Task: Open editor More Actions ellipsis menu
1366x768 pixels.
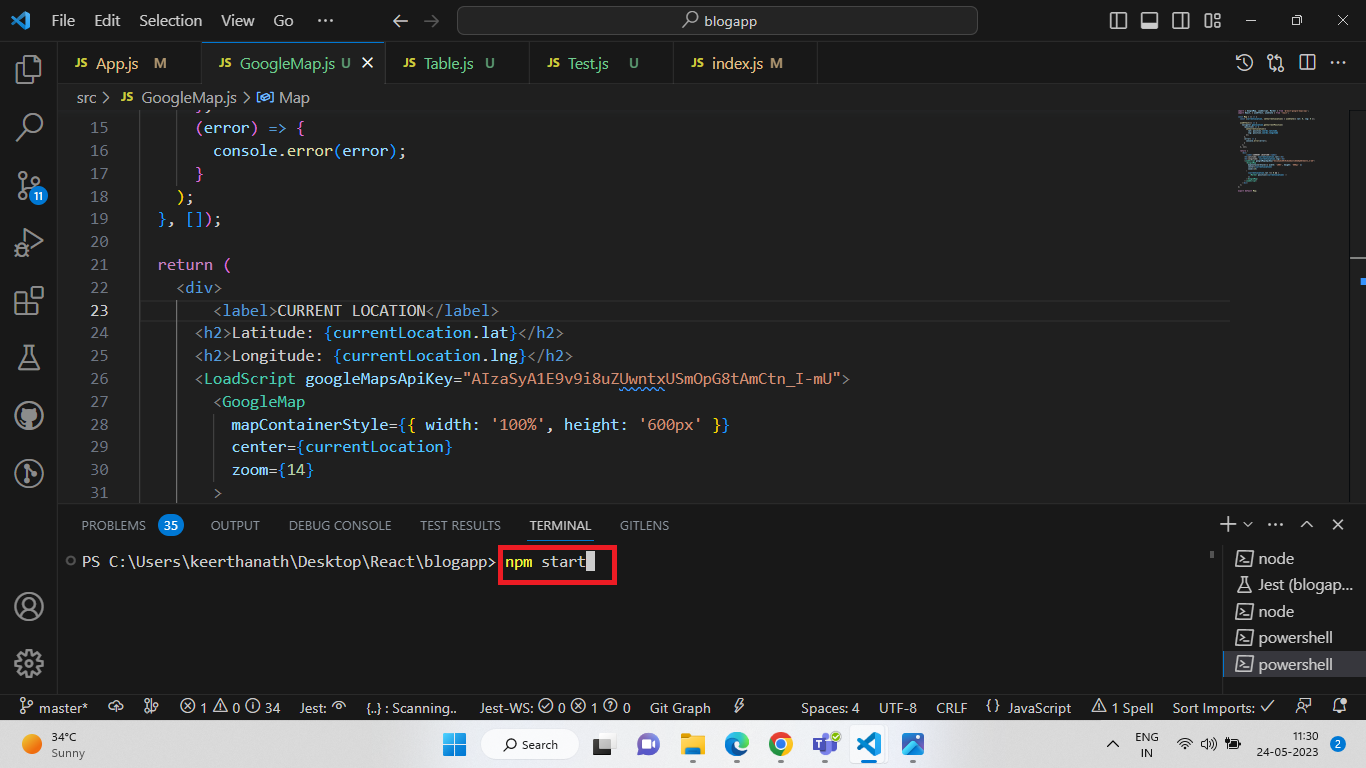Action: tap(1337, 63)
